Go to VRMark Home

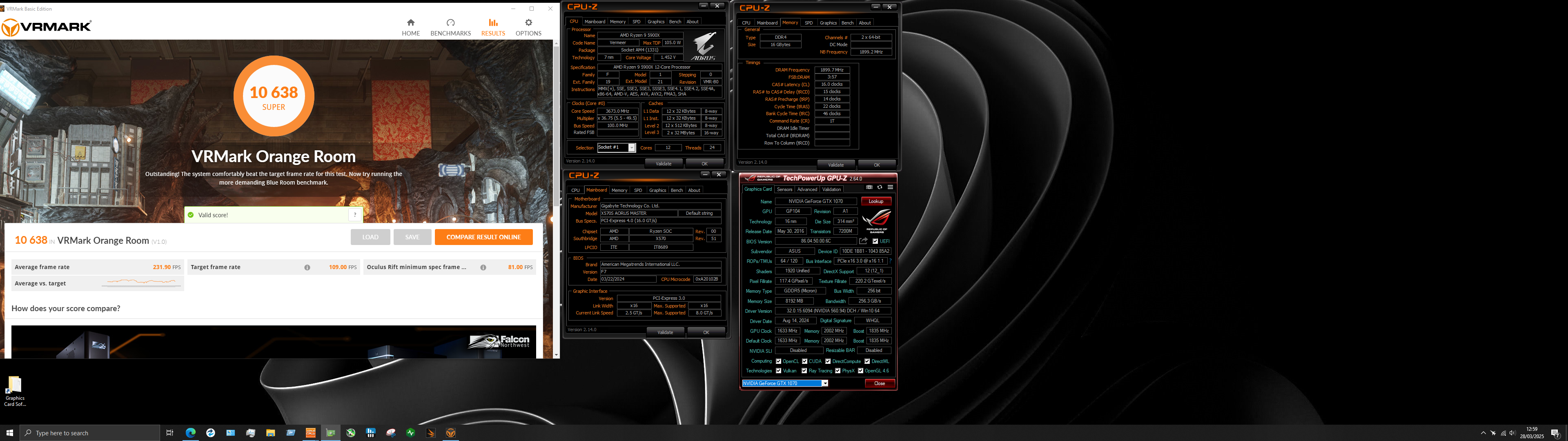410,27
